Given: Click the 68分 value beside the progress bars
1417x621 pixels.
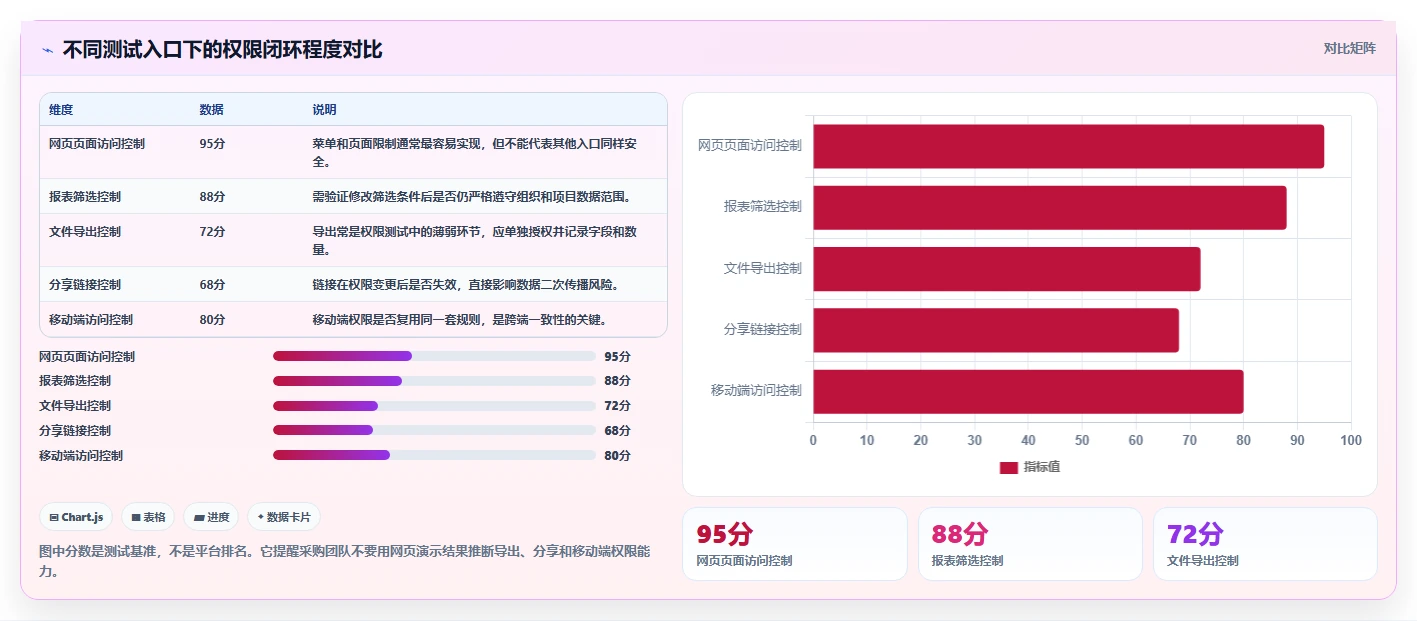Looking at the screenshot, I should [618, 431].
